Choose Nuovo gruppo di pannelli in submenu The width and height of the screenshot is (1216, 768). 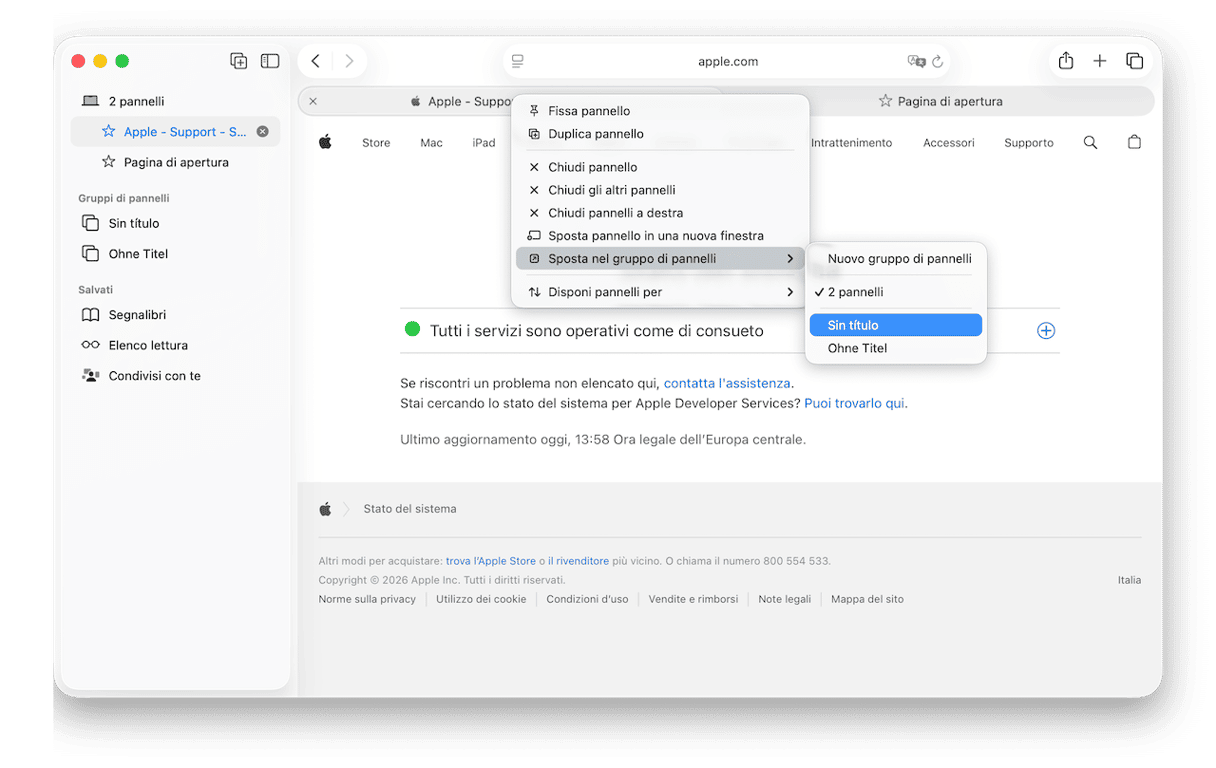coord(896,259)
